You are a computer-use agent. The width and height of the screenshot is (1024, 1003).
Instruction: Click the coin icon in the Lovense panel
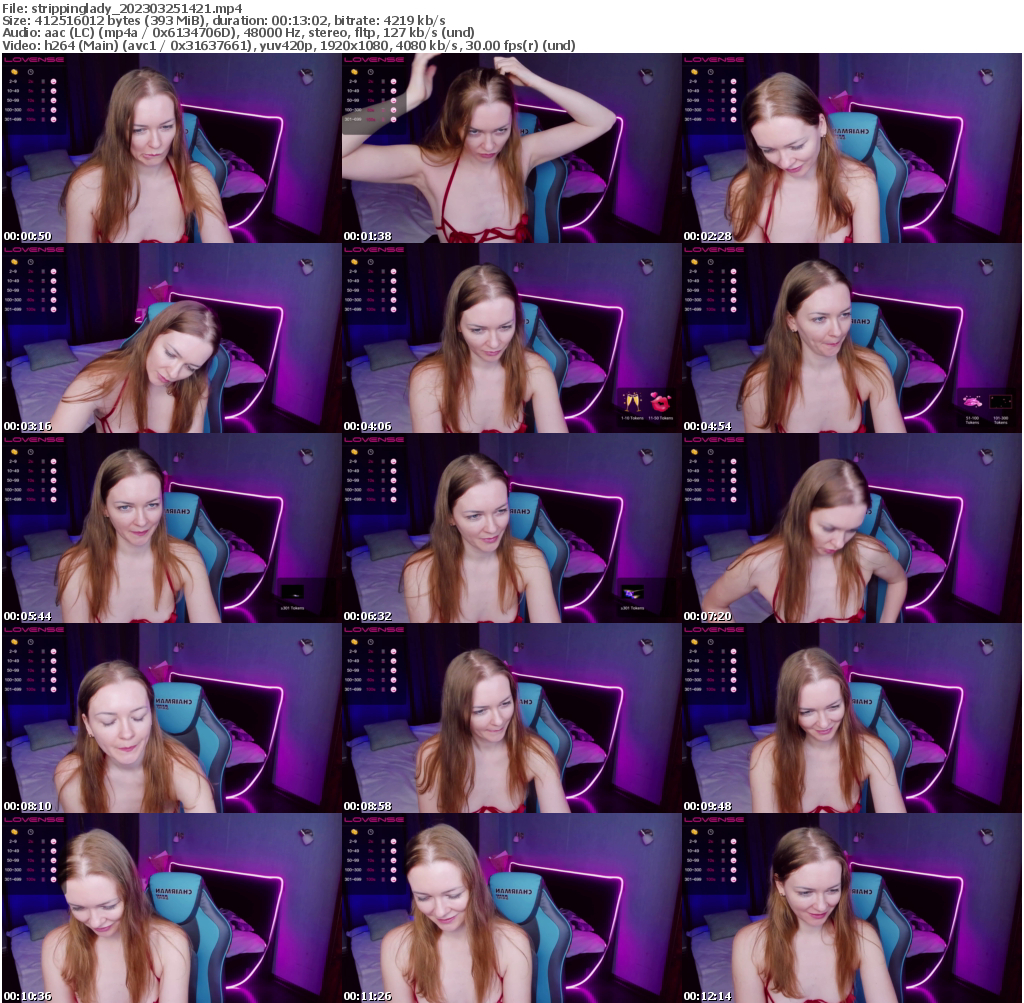click(14, 71)
